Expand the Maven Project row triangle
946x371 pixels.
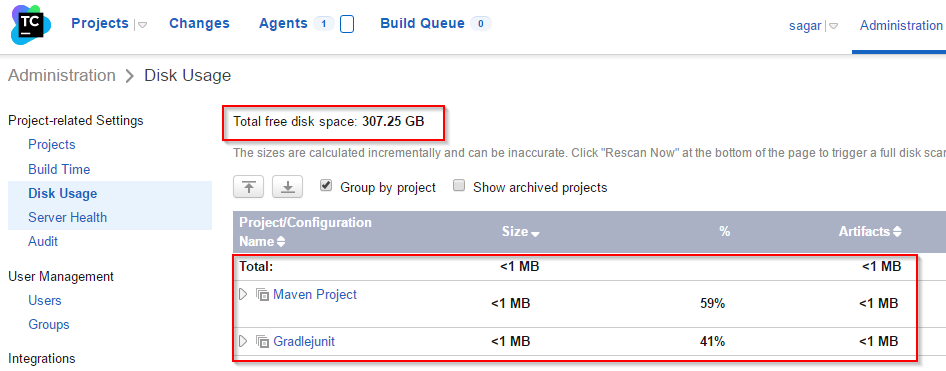244,294
